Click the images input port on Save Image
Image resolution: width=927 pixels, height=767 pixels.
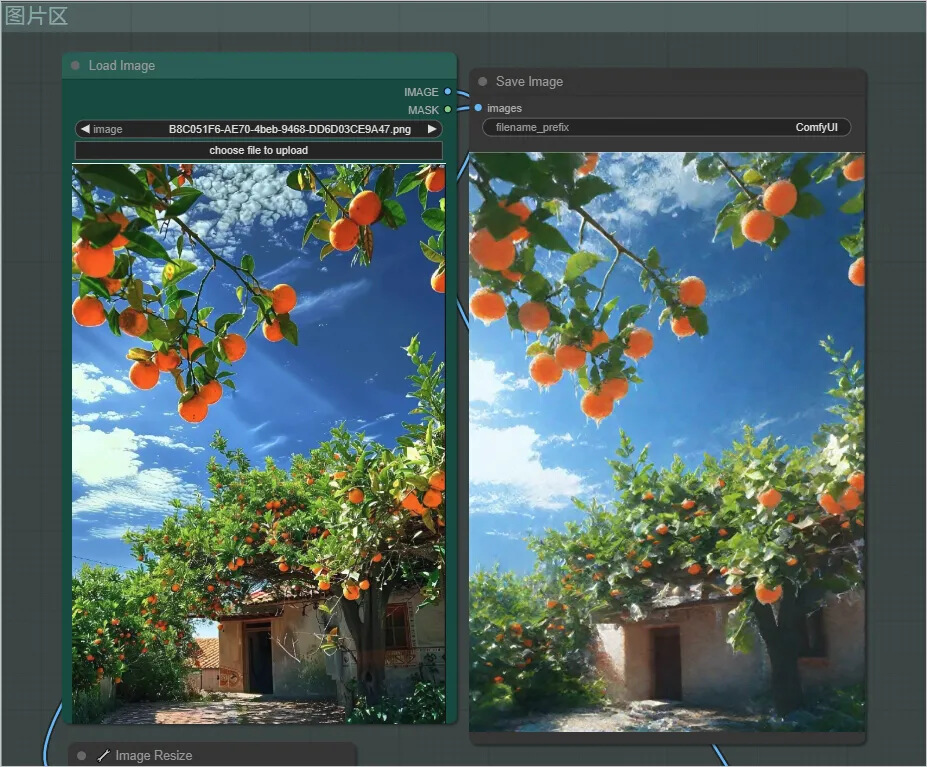(x=479, y=108)
